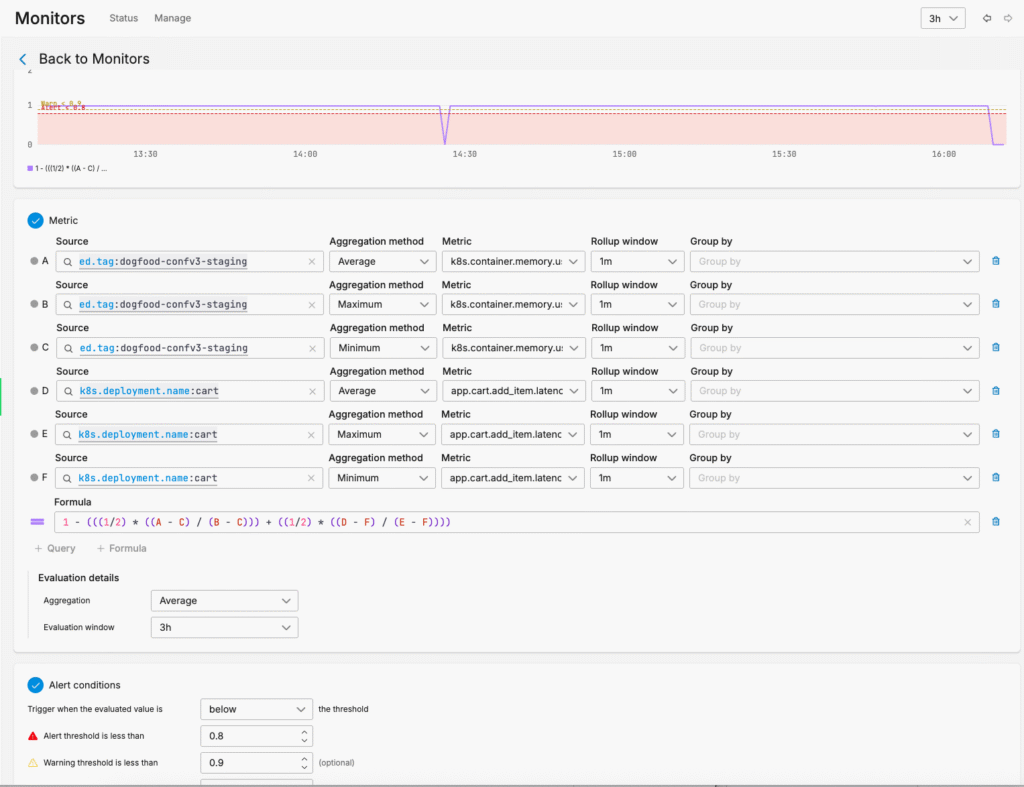Toggle the grey dot next to query C

point(34,348)
